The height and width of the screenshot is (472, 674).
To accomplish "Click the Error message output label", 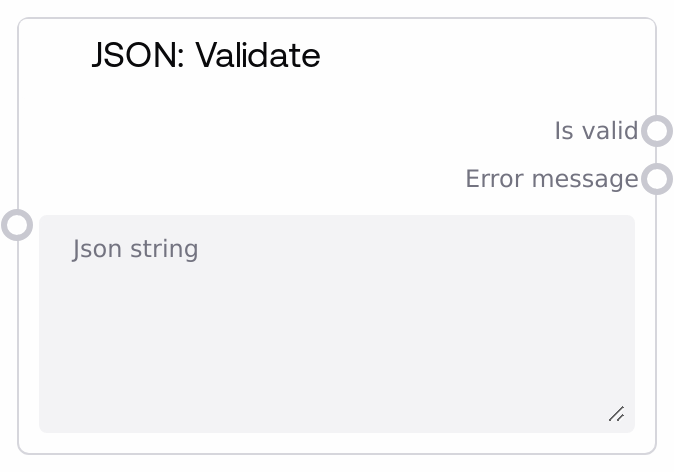I will click(x=551, y=179).
